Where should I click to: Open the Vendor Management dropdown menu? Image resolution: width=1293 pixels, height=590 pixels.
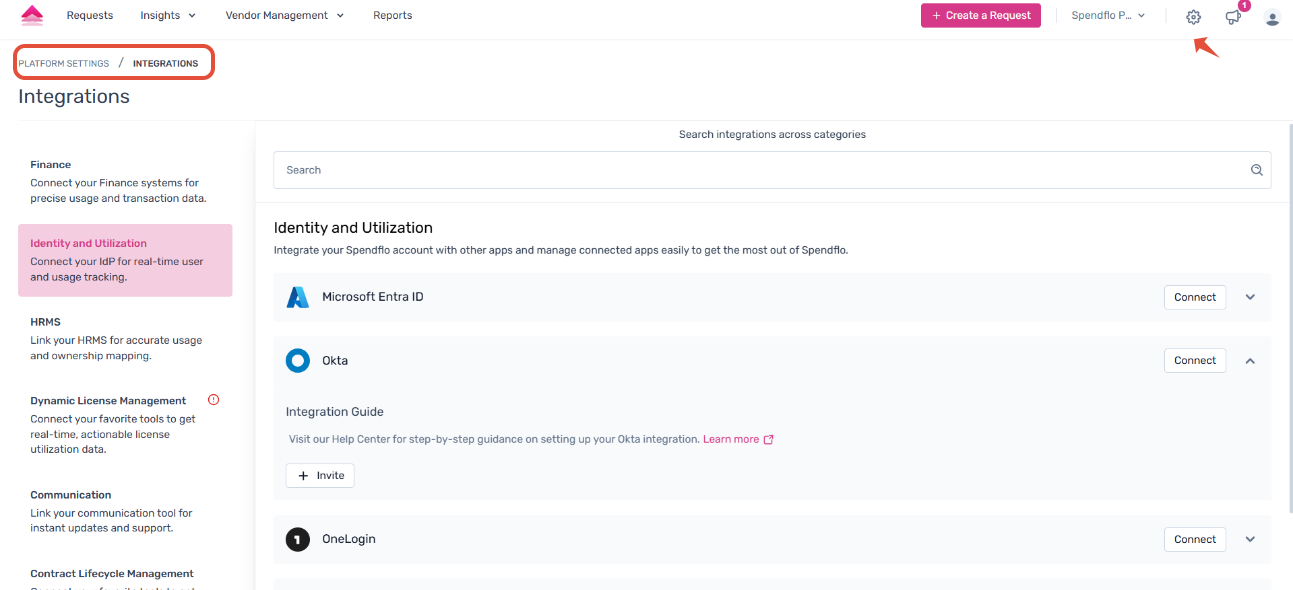(x=284, y=15)
